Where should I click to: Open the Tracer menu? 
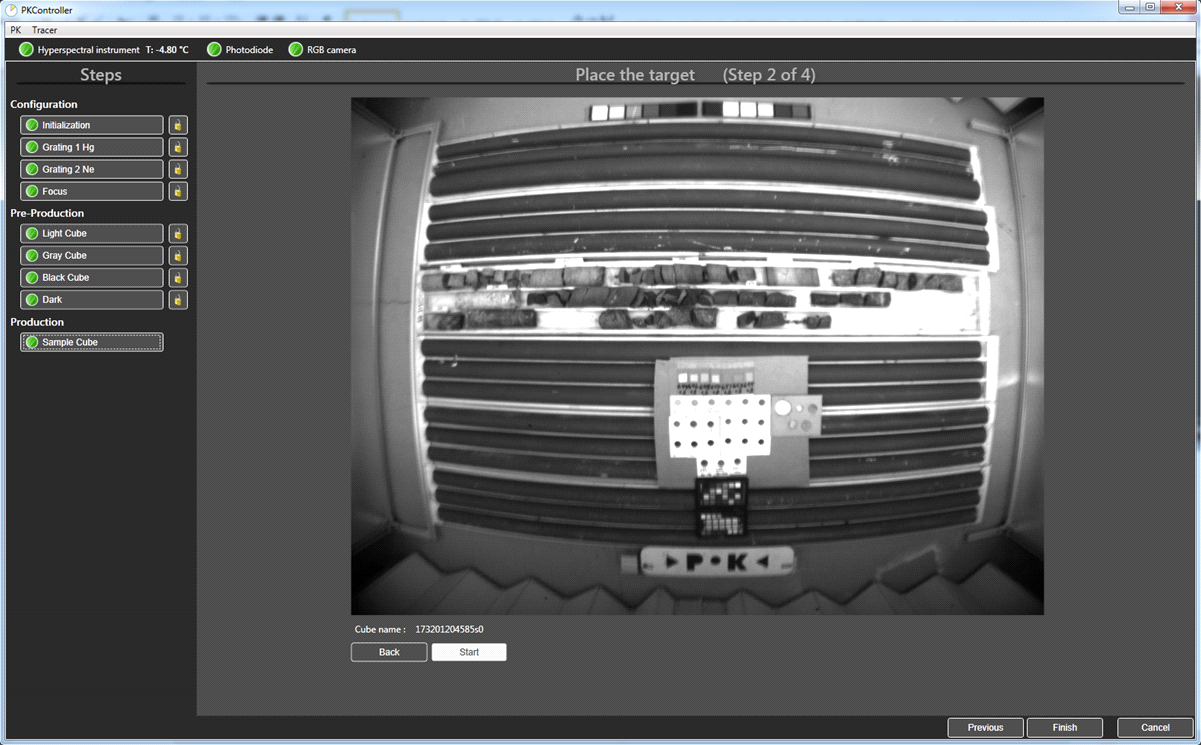(44, 30)
